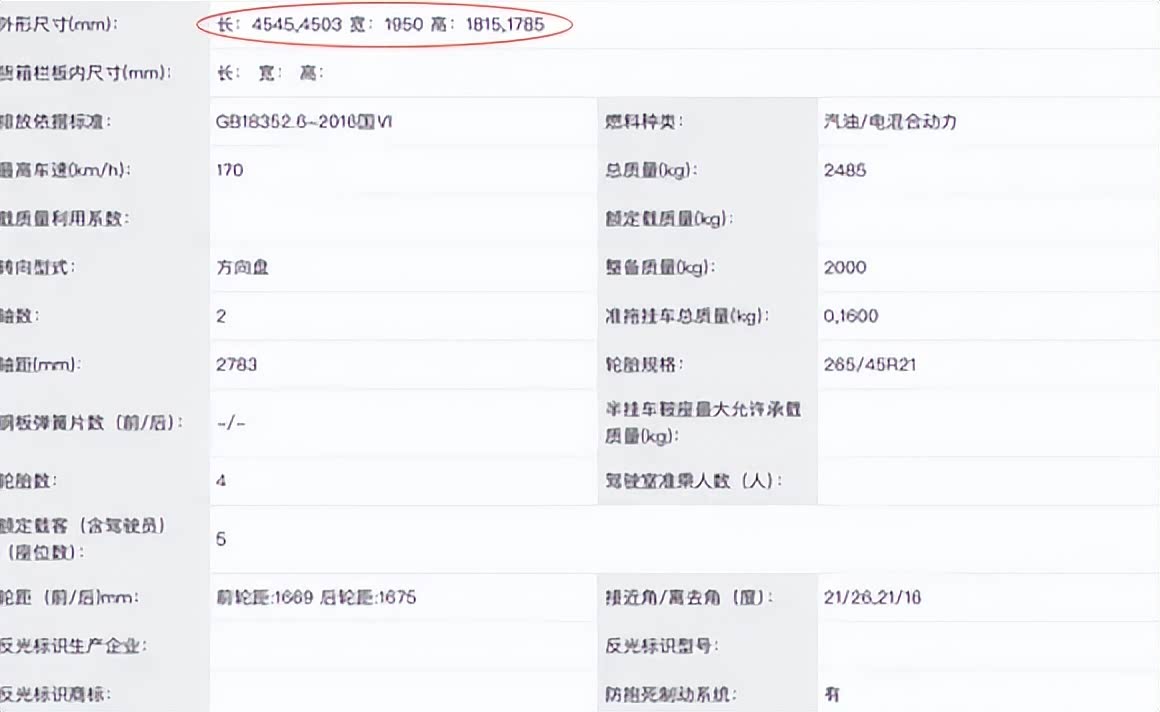1160x712 pixels.
Task: Select the 轴距 wheelbase value 2783
Action: (237, 364)
